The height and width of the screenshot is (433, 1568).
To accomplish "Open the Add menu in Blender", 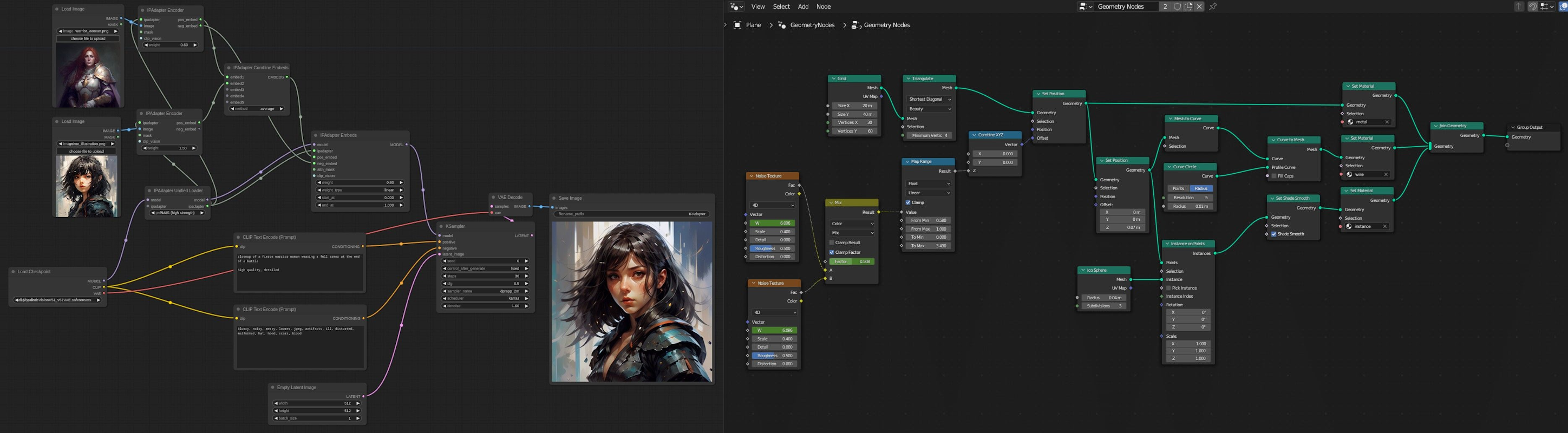I will coord(803,6).
